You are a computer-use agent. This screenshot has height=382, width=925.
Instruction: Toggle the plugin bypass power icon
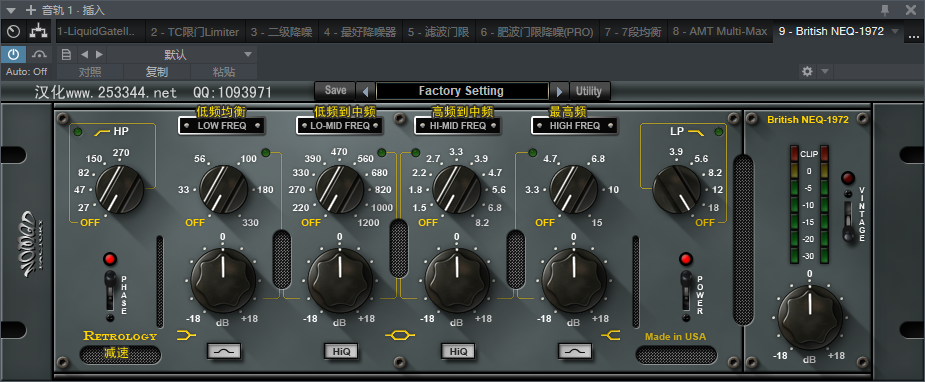(13, 55)
